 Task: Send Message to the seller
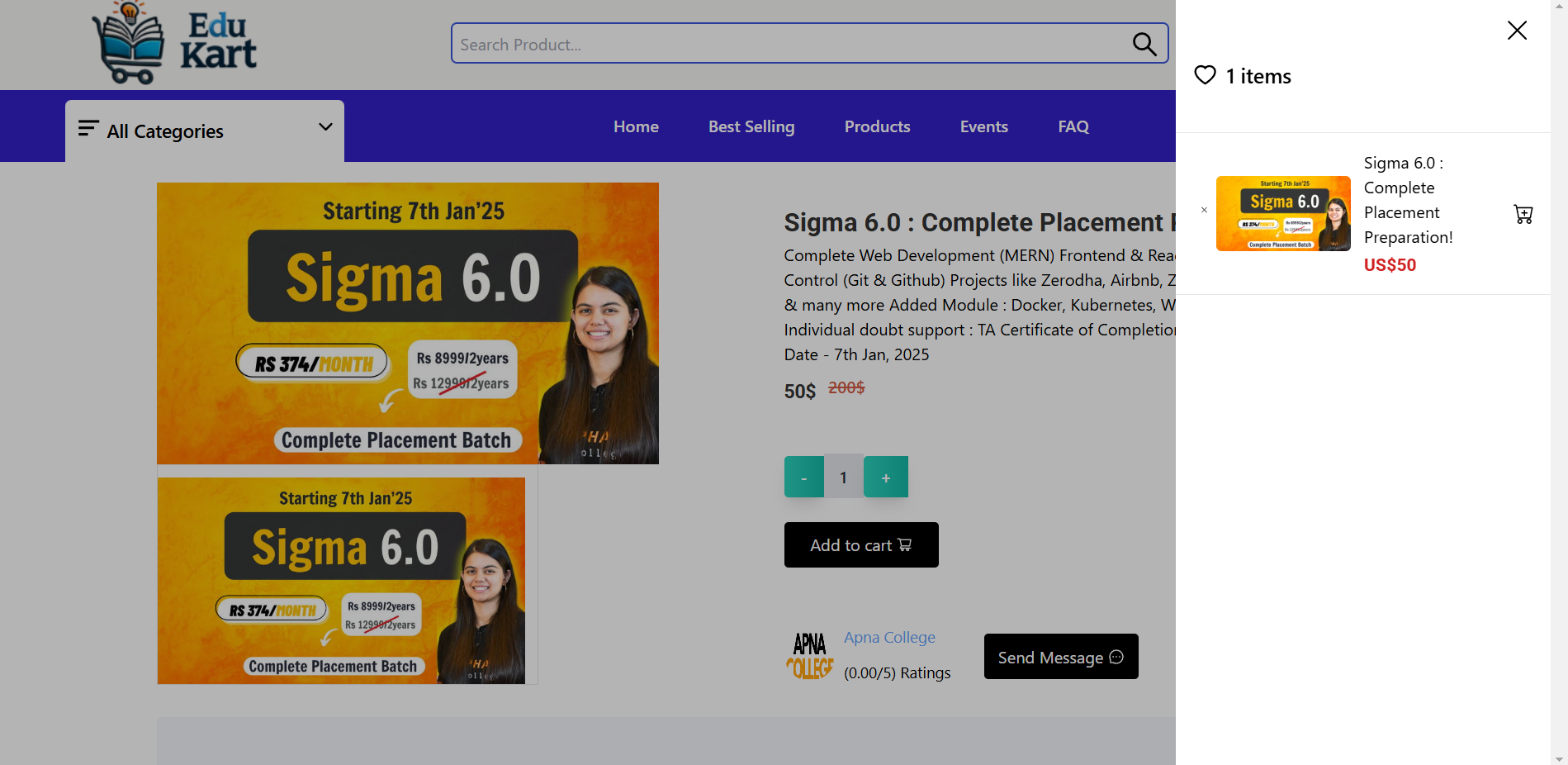[1061, 657]
